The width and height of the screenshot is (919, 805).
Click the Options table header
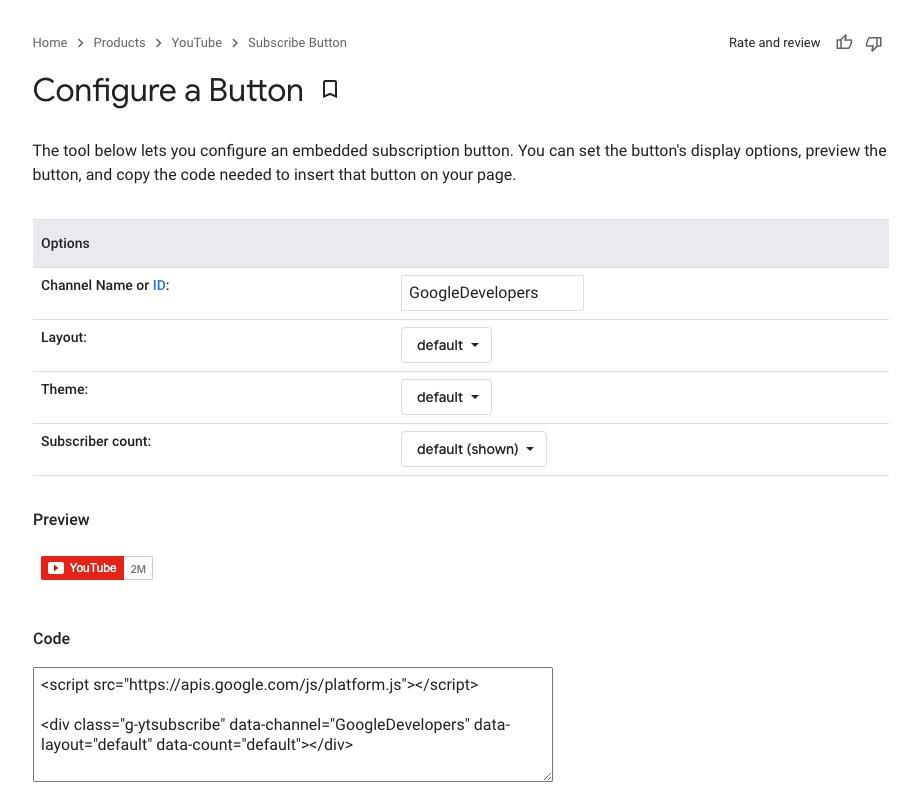click(461, 243)
